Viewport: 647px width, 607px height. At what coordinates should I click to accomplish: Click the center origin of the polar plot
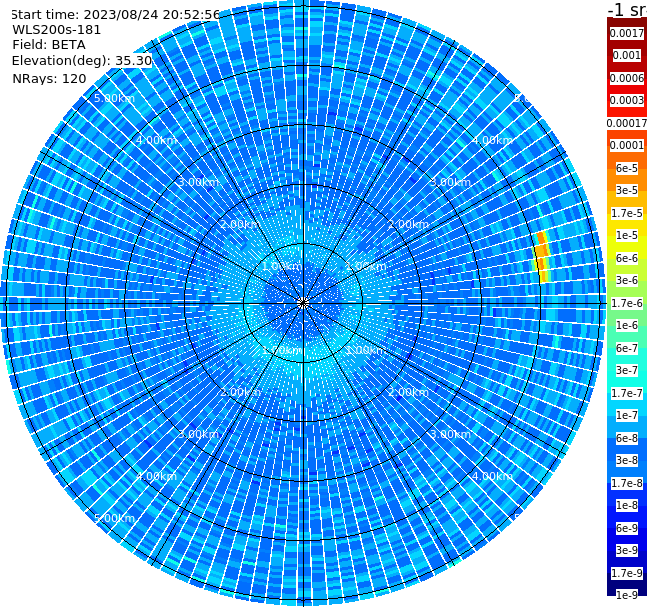pyautogui.click(x=303, y=303)
